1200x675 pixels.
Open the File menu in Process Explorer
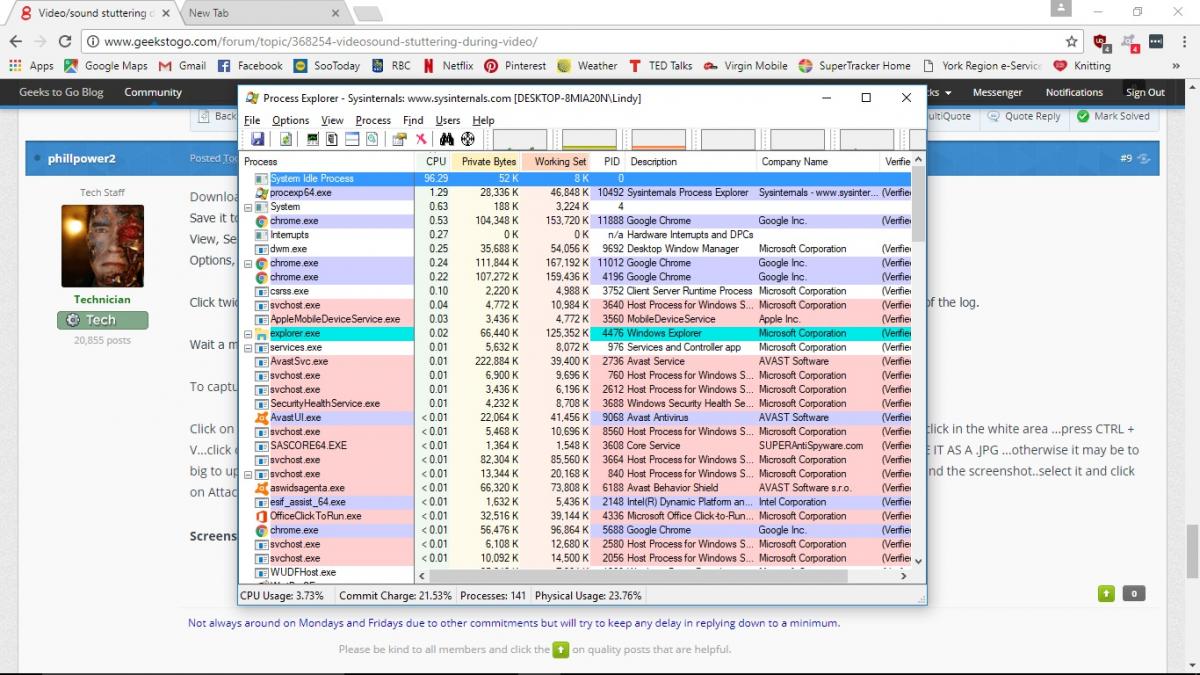(252, 120)
